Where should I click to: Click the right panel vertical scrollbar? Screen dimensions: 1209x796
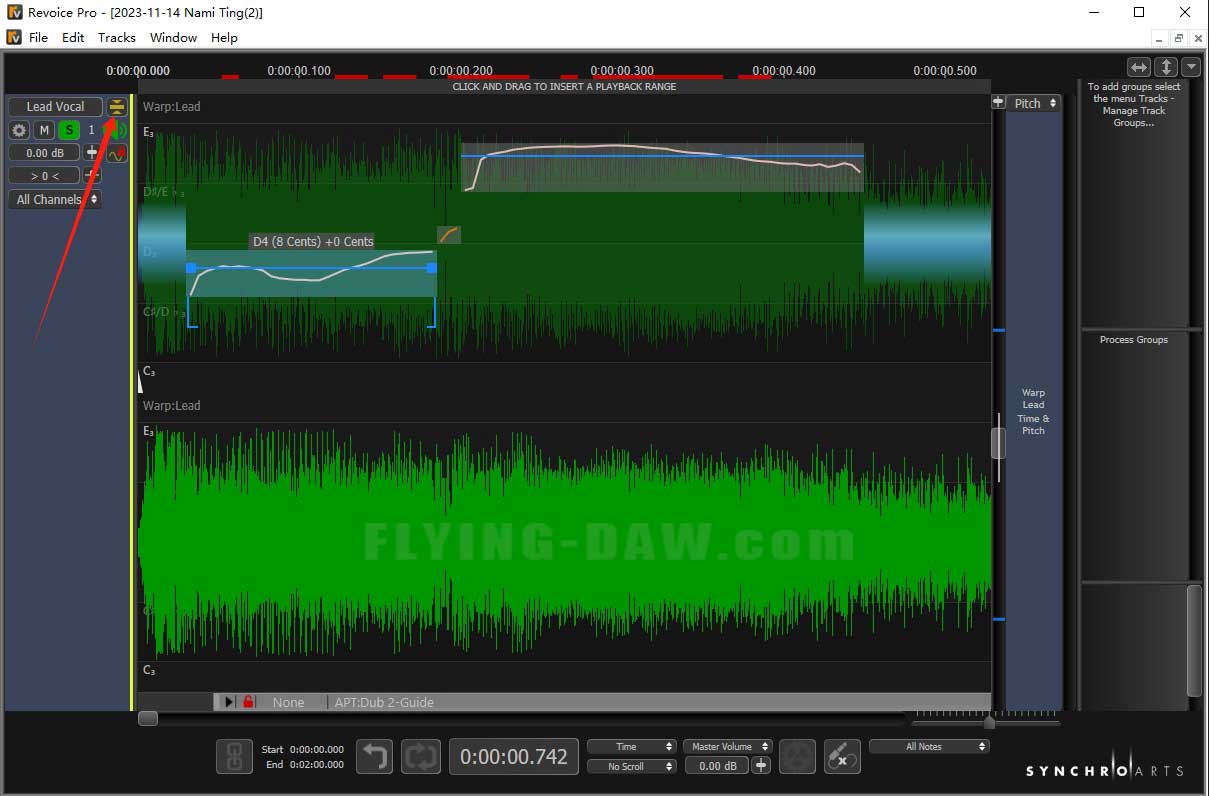[1194, 640]
